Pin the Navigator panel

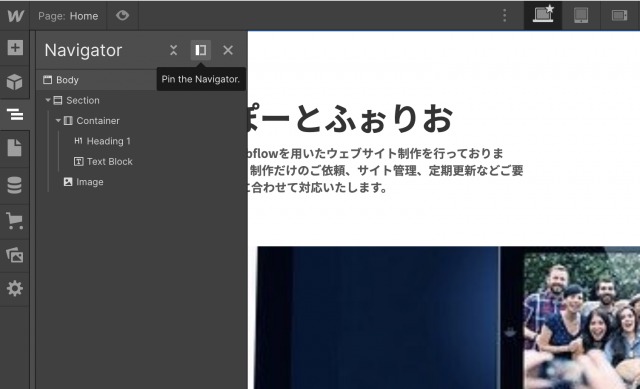[x=200, y=50]
